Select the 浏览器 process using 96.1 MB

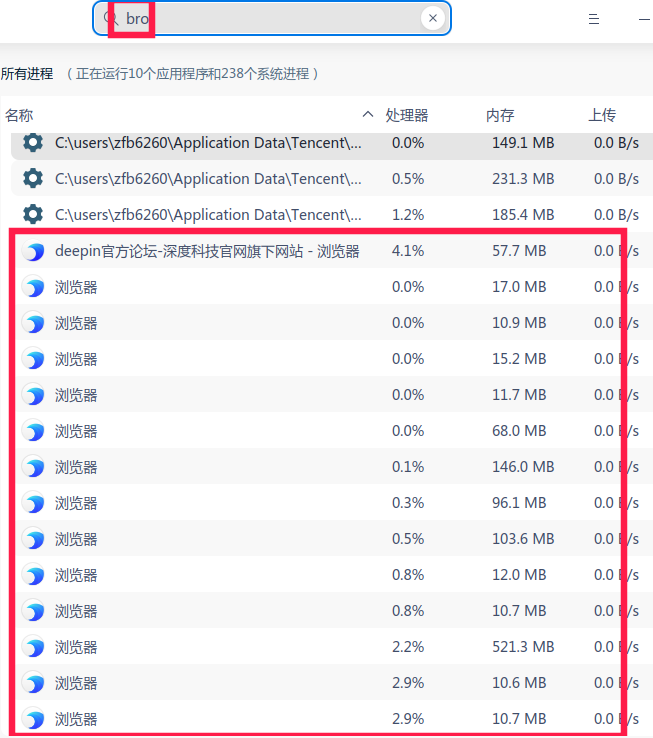[x=332, y=503]
